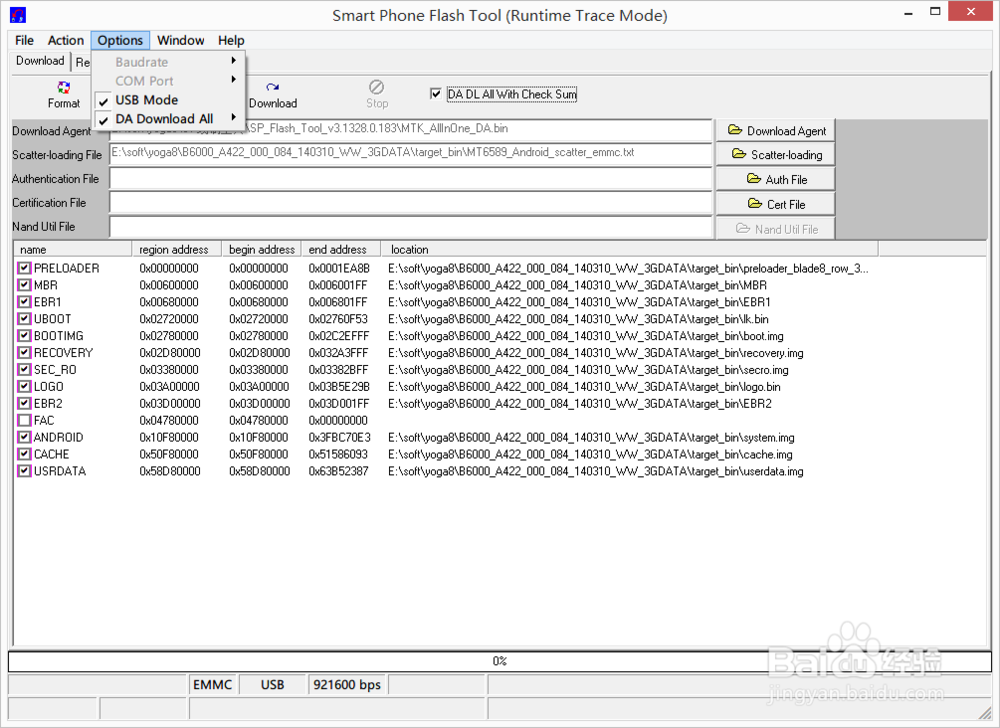
Task: Uncheck the LOGO partition checkbox
Action: point(24,386)
